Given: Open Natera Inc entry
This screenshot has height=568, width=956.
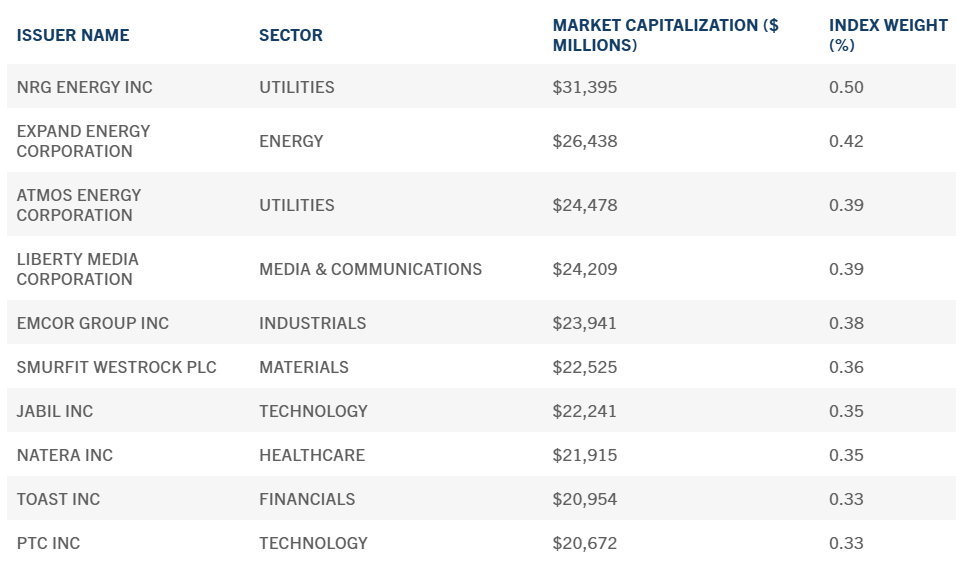Looking at the screenshot, I should 65,455.
